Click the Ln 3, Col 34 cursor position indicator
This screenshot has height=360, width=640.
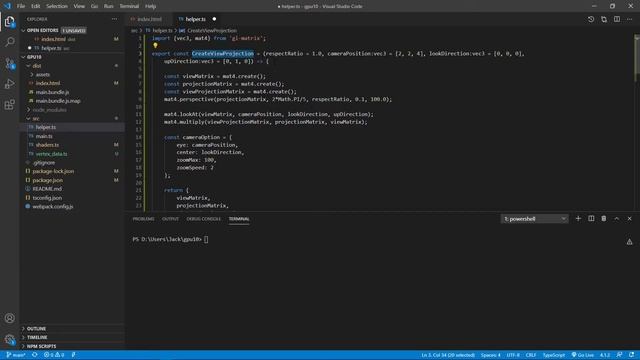coord(448,355)
